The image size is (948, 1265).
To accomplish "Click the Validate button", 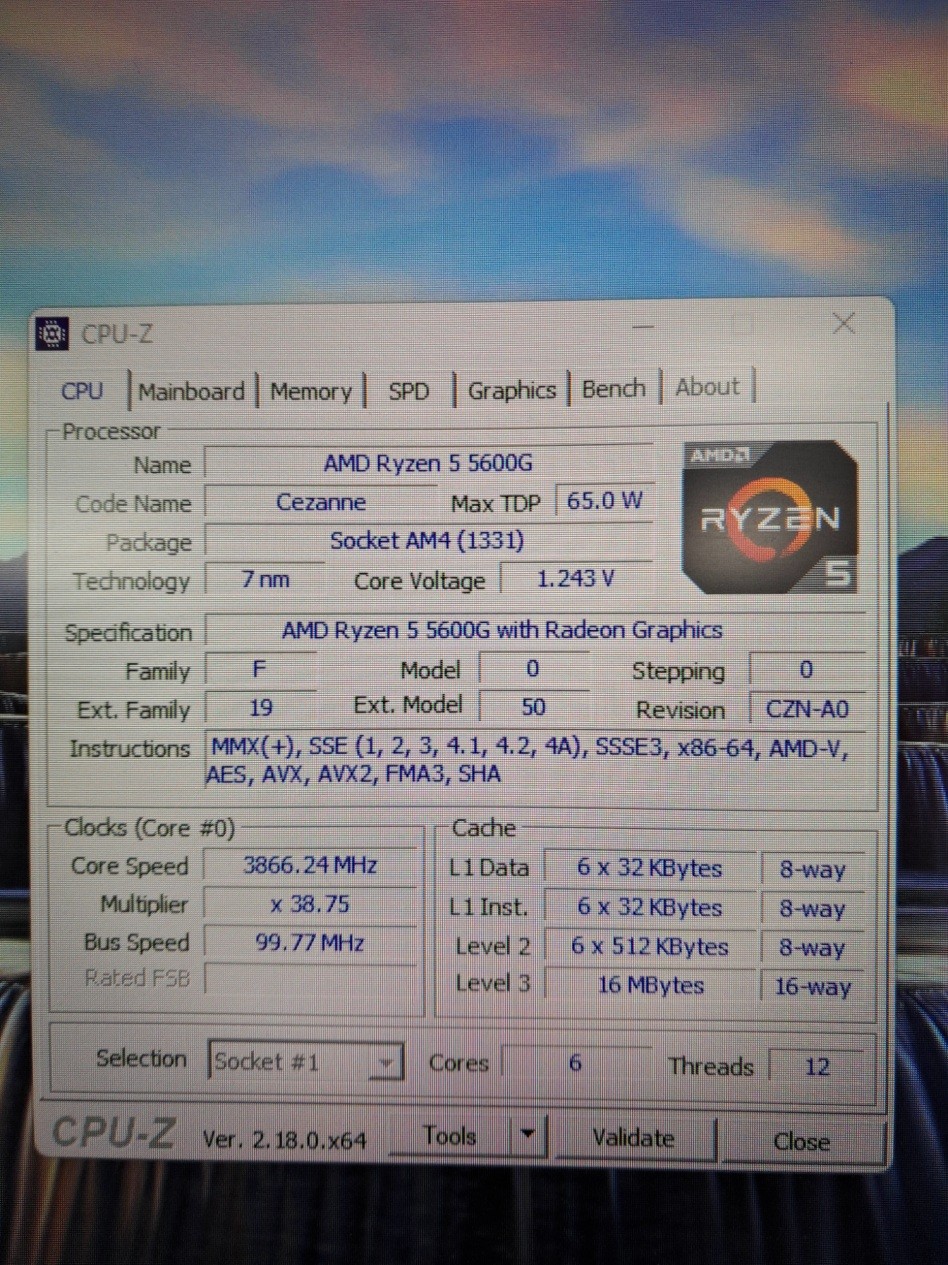I will 633,1138.
